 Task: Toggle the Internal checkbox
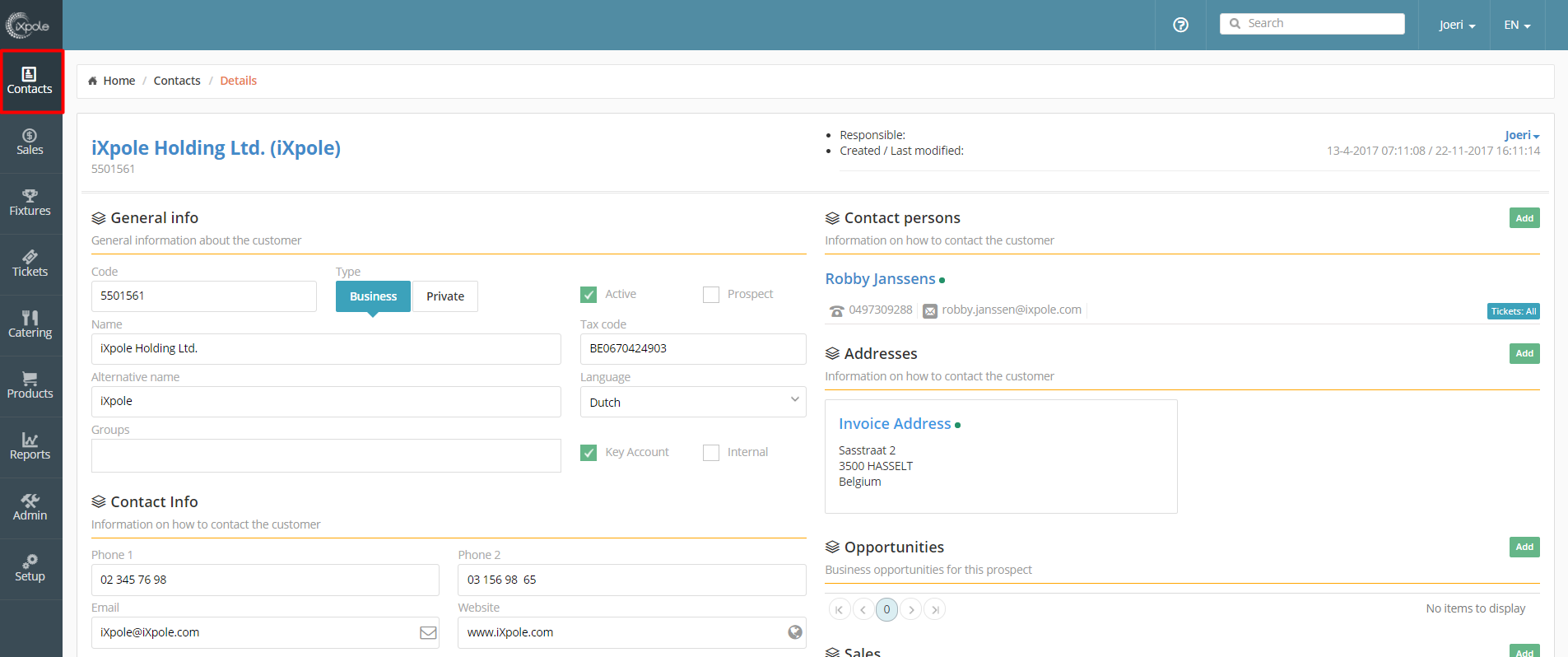click(711, 453)
